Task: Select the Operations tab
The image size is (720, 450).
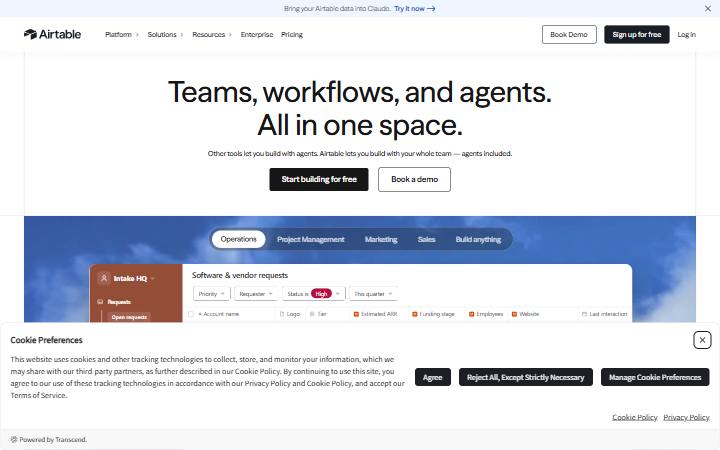Action: coord(238,239)
